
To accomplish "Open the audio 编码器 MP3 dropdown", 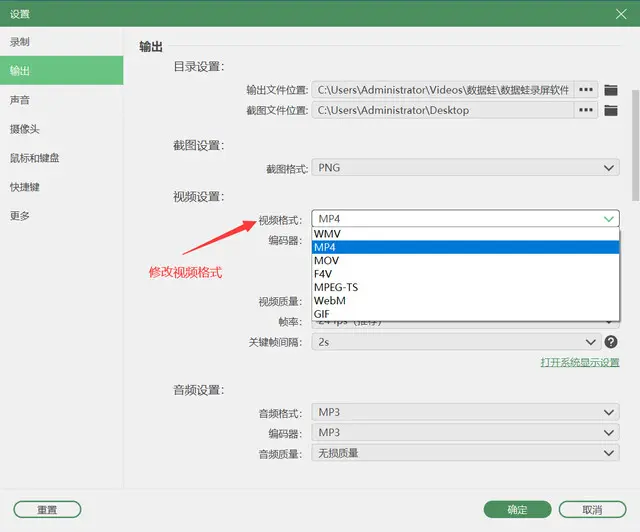I will click(x=465, y=432).
